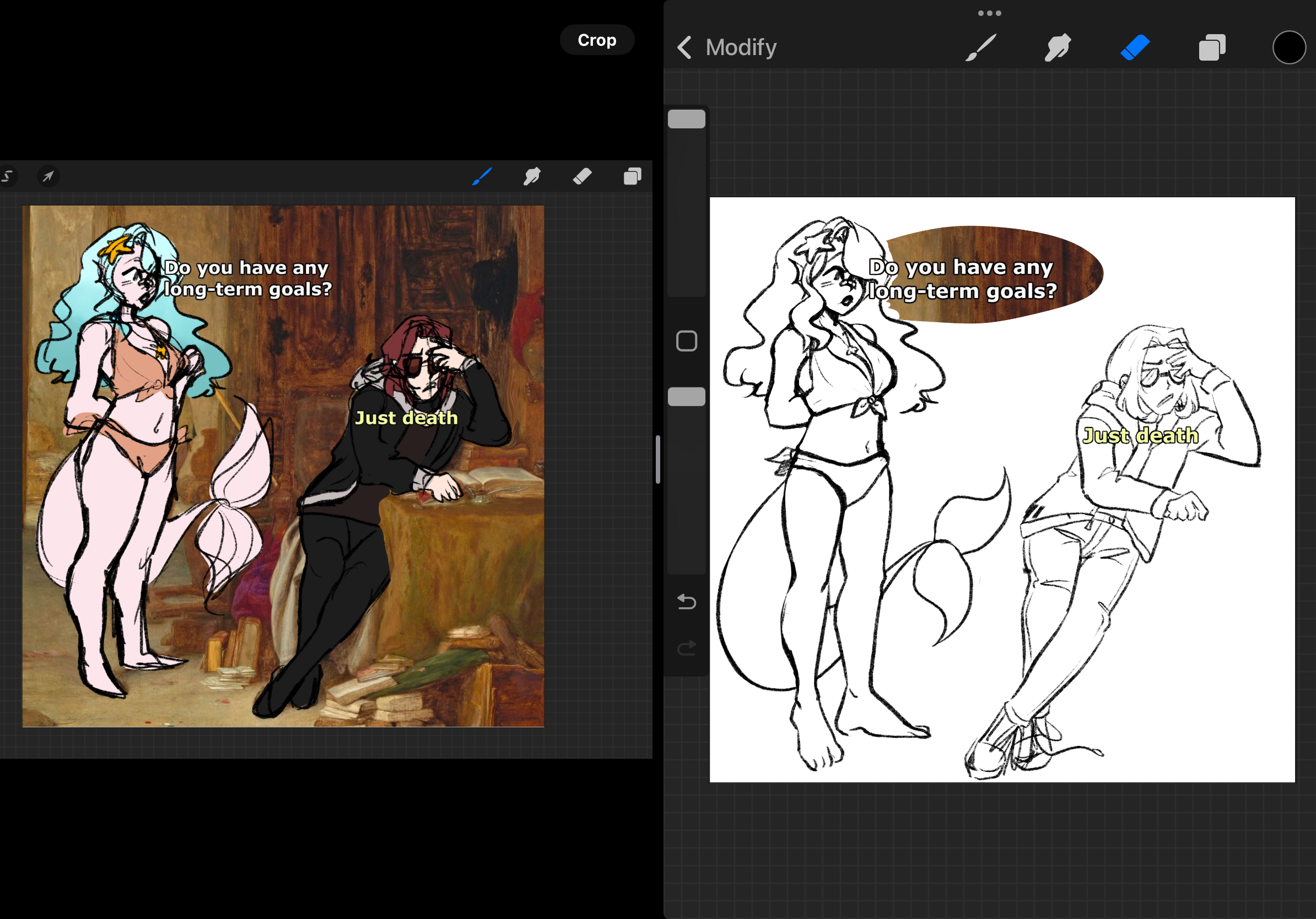Tap Transform arrow icon in left screenshot
The height and width of the screenshot is (919, 1316).
pyautogui.click(x=48, y=176)
